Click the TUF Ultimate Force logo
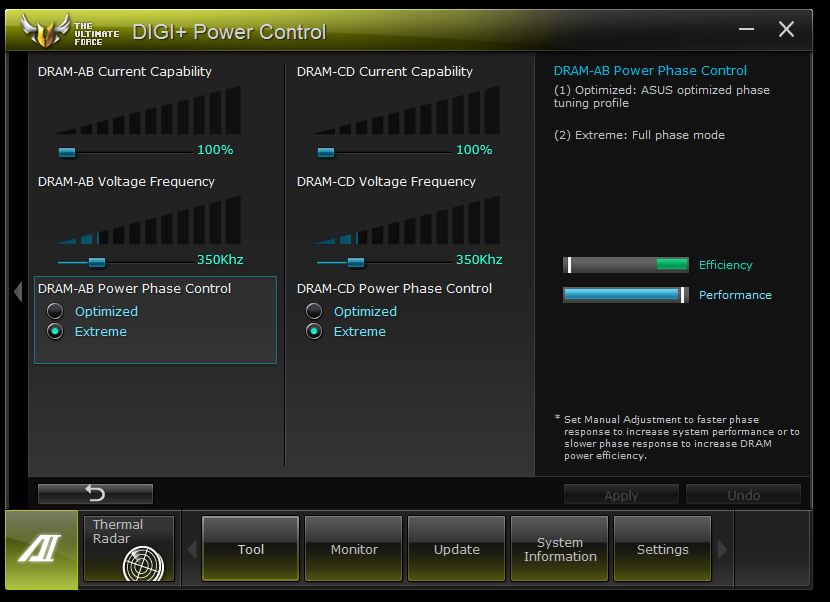 (70, 31)
